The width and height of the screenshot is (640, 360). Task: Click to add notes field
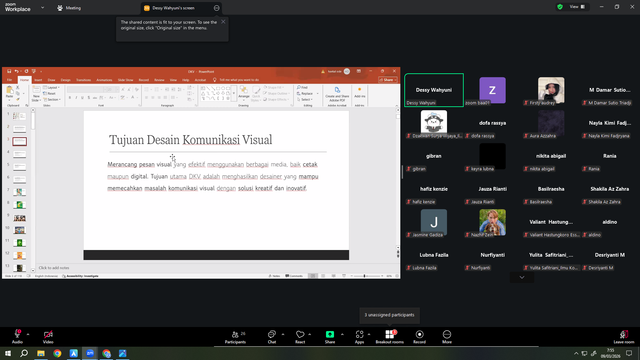(54, 268)
